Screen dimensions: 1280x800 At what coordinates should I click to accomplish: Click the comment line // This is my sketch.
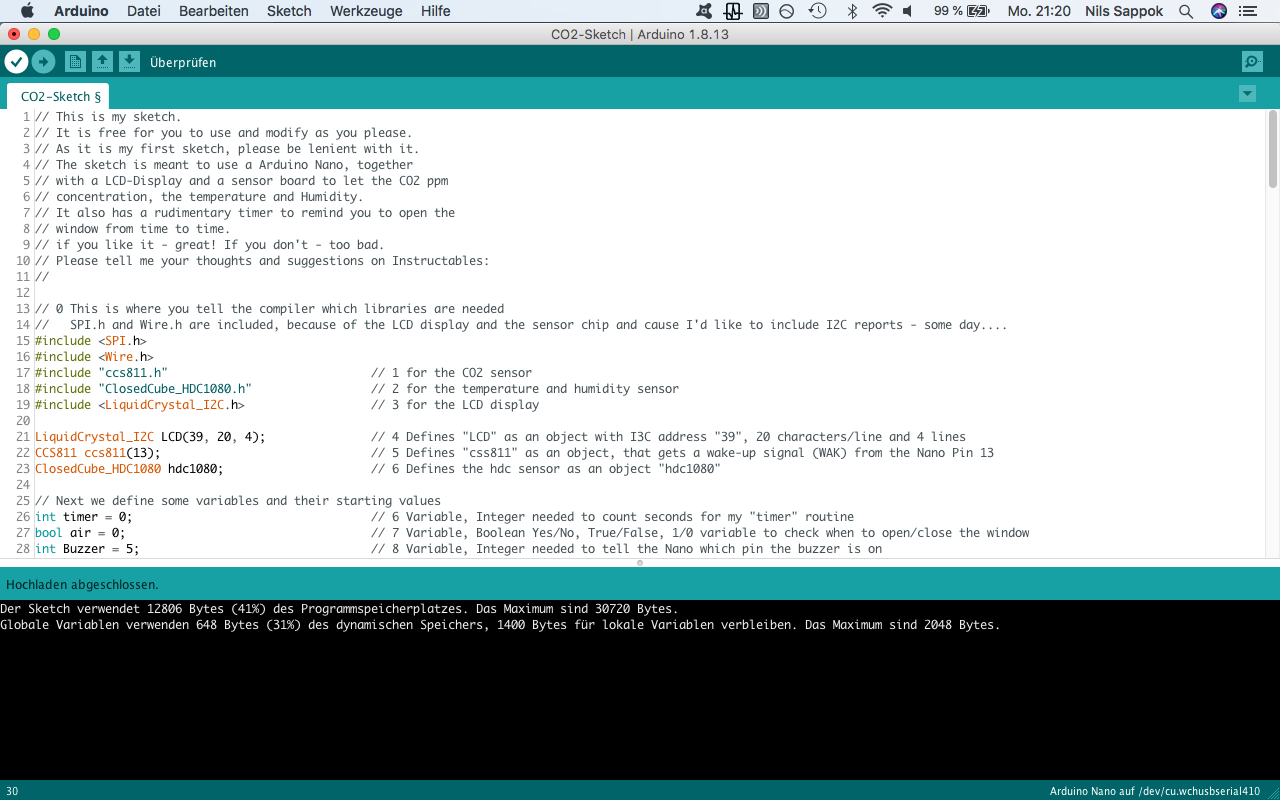tap(108, 117)
